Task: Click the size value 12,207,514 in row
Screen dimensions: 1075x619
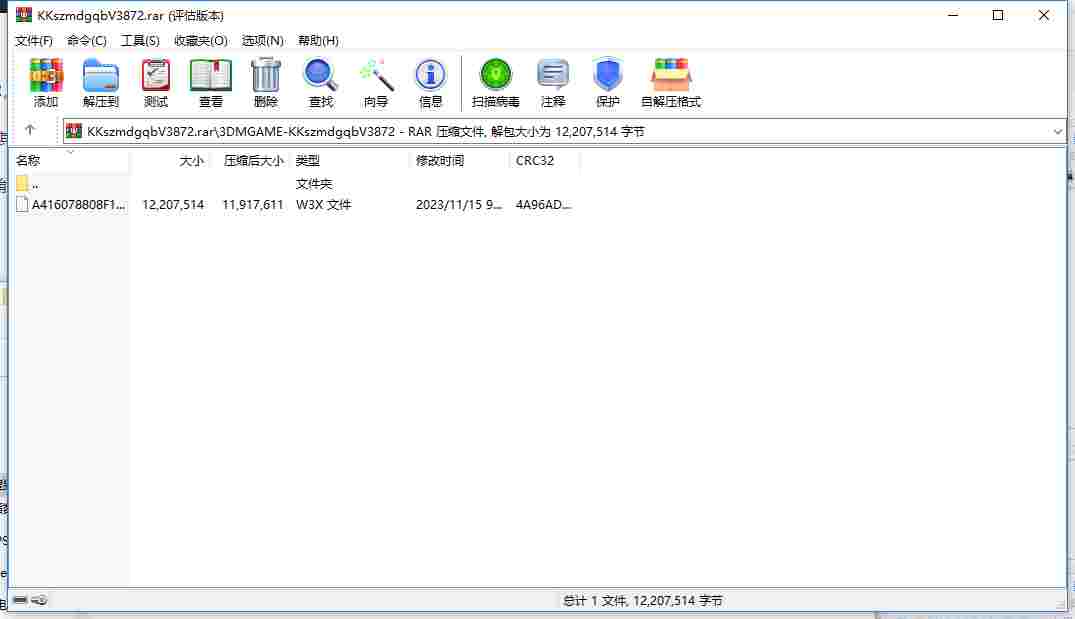Action: (173, 204)
